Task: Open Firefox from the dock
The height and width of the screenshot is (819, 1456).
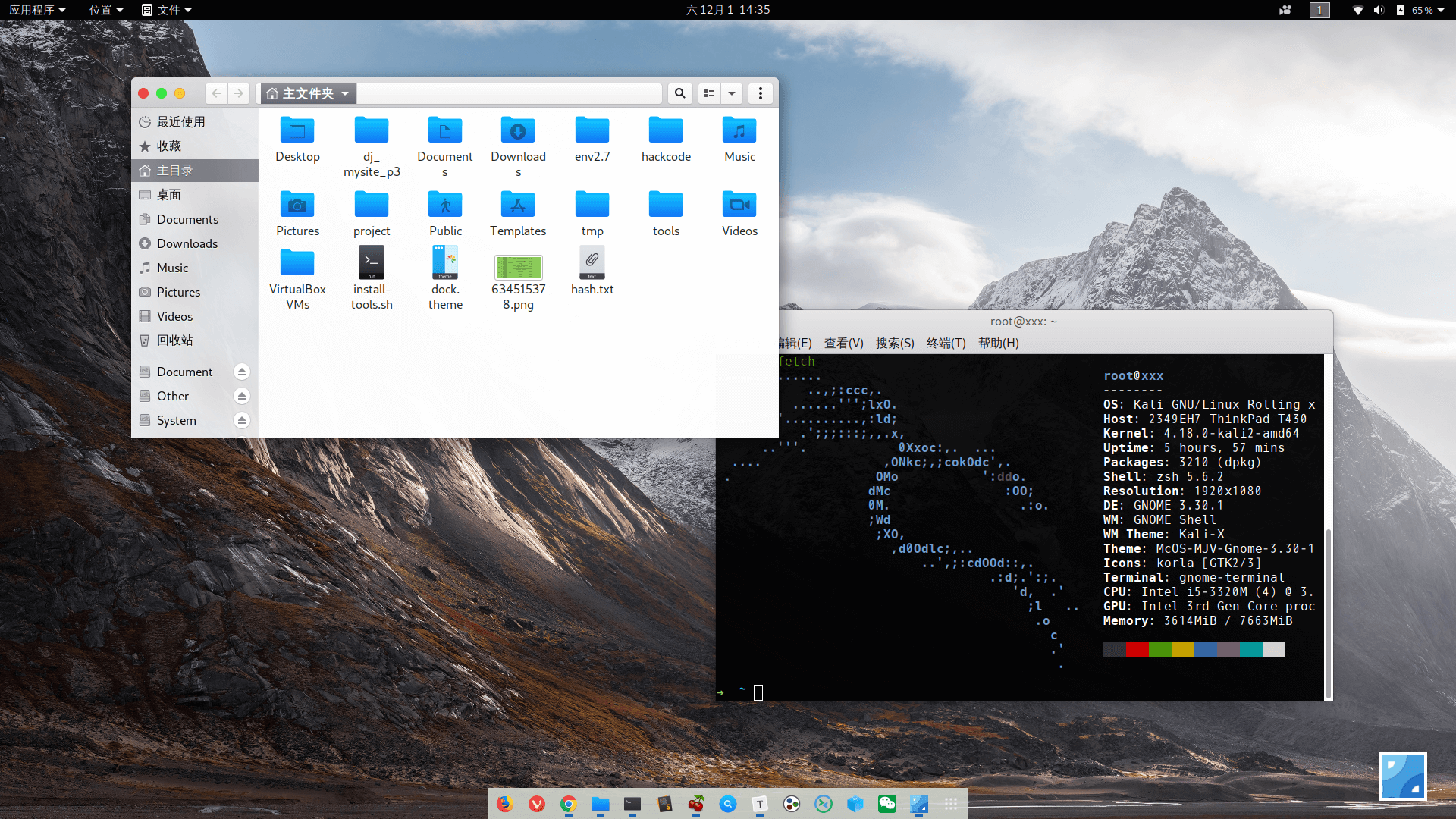Action: [x=505, y=804]
